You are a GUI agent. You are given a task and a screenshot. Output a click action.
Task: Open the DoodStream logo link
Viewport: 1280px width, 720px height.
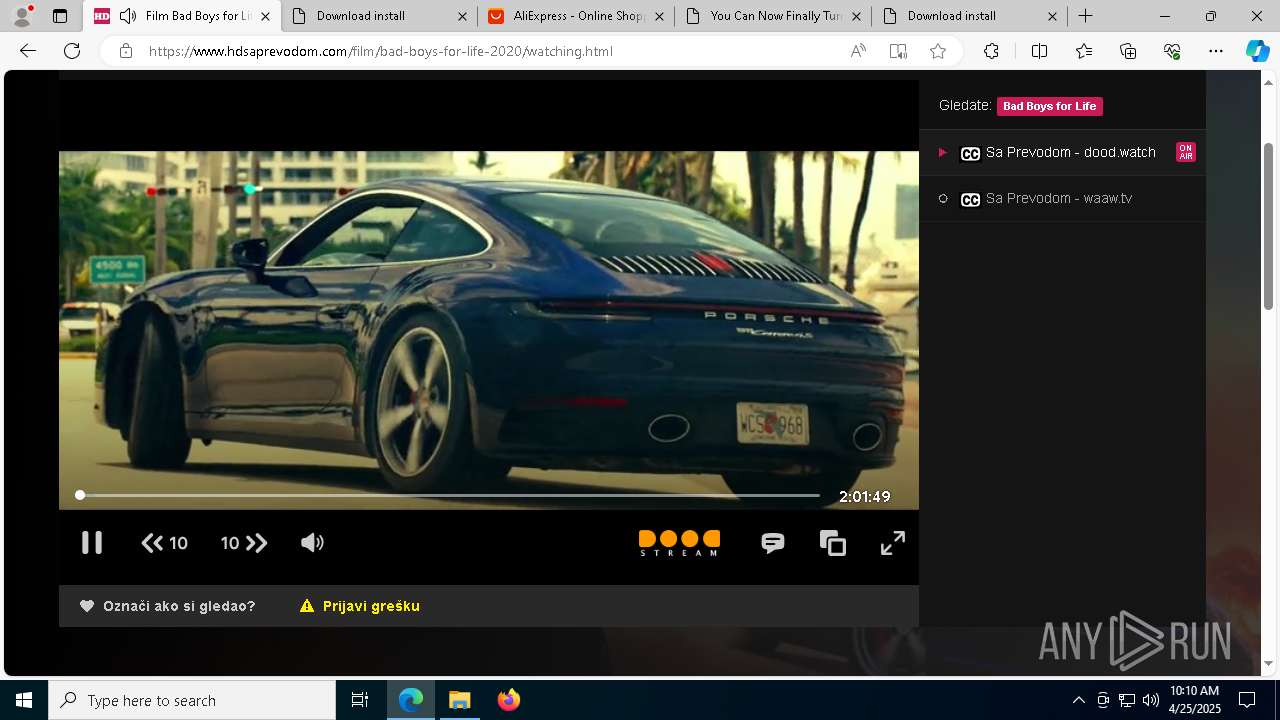point(679,543)
